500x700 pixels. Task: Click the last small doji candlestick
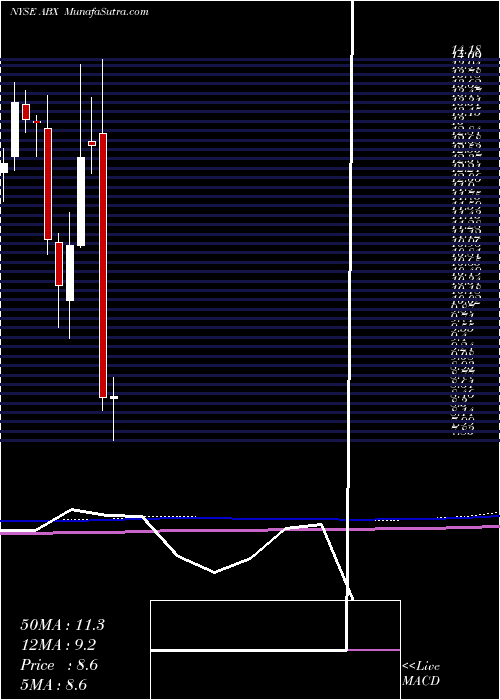click(x=114, y=397)
